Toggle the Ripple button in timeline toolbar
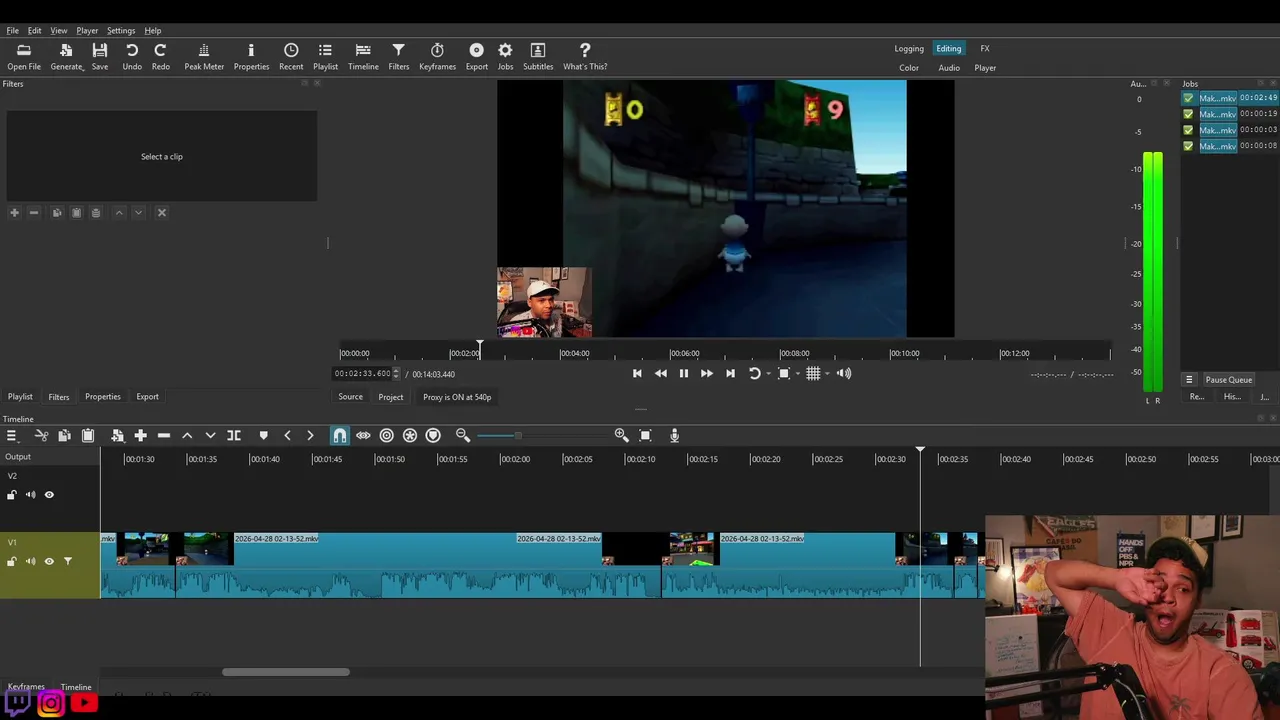This screenshot has width=1280, height=720. click(x=386, y=435)
